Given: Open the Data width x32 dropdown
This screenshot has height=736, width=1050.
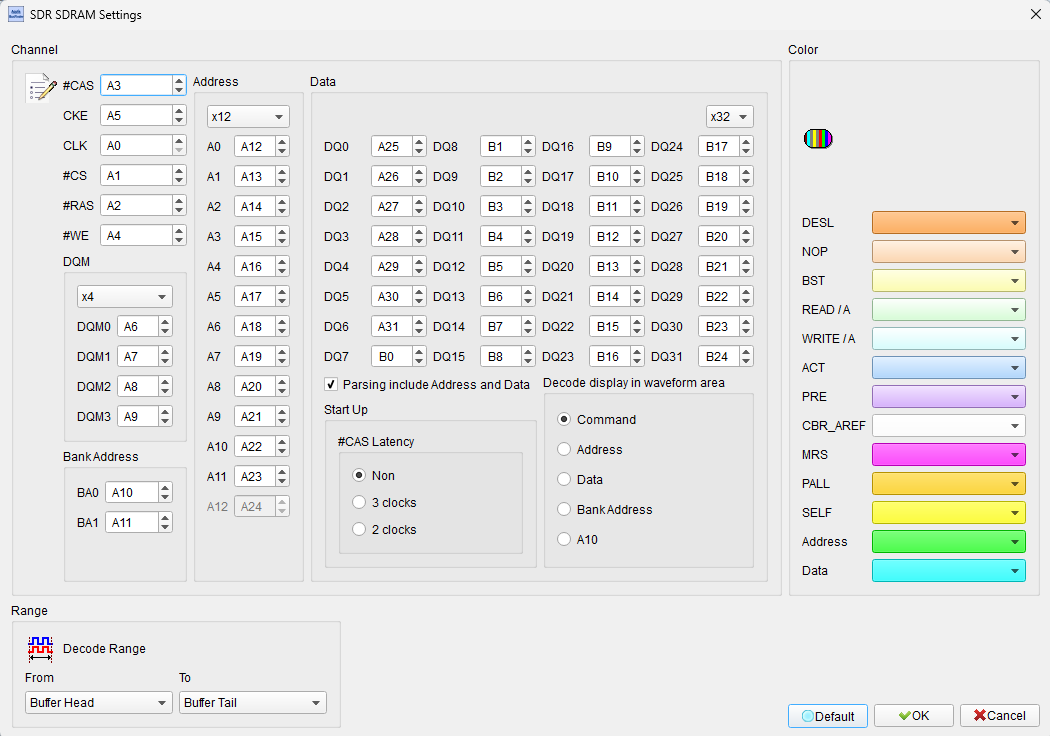Looking at the screenshot, I should [x=729, y=117].
